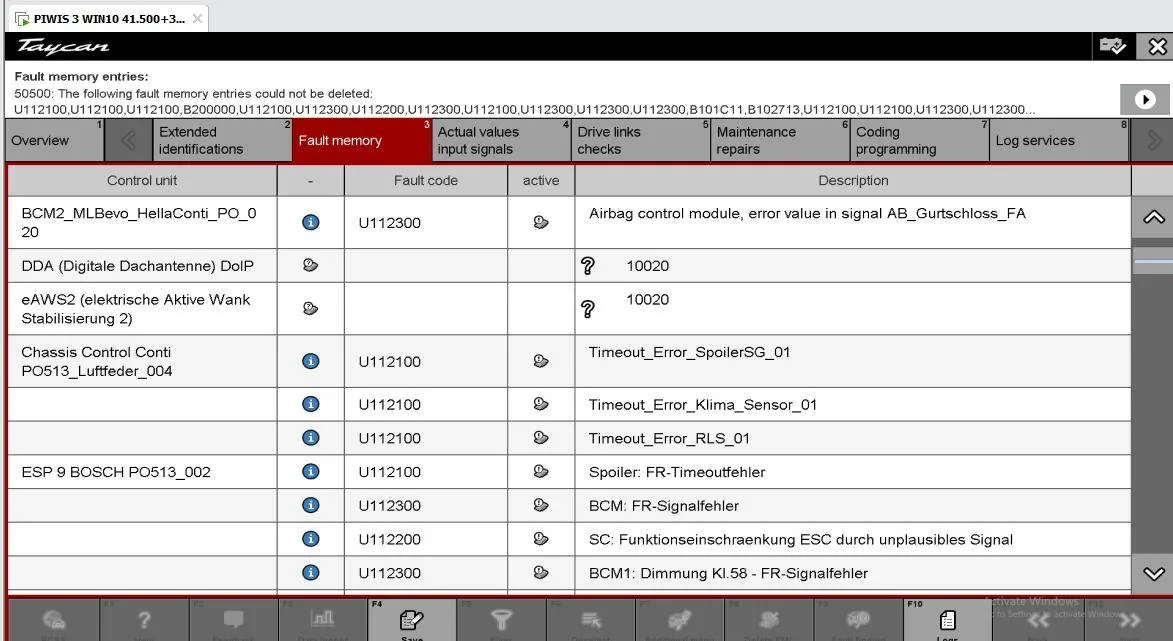1173x641 pixels.
Task: Click the double left arrow Back button
Action: pos(1038,619)
